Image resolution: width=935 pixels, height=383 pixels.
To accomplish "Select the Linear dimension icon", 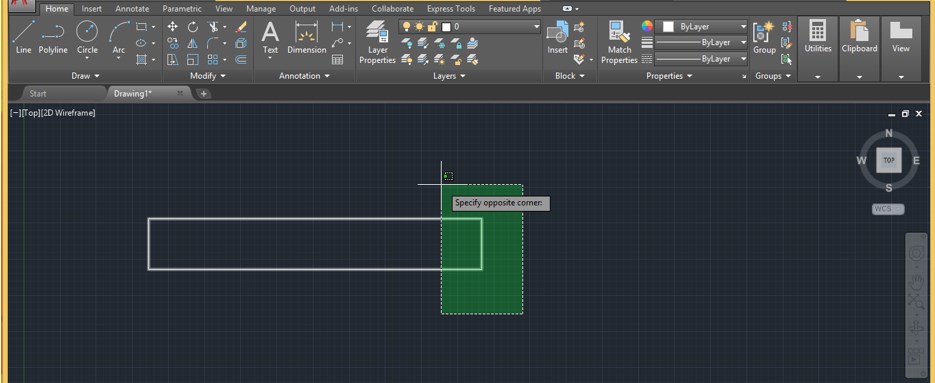I will click(x=338, y=27).
